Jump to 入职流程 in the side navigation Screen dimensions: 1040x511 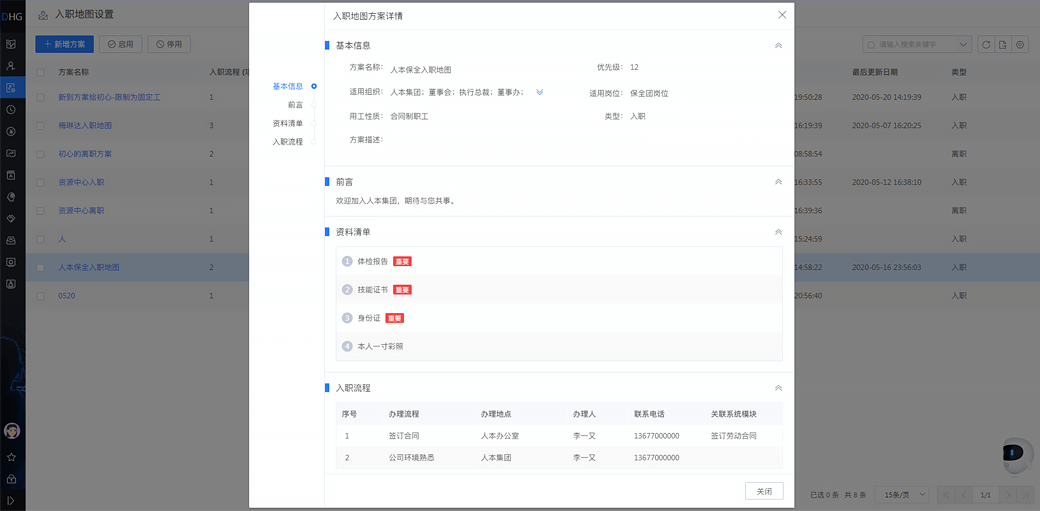[x=288, y=142]
